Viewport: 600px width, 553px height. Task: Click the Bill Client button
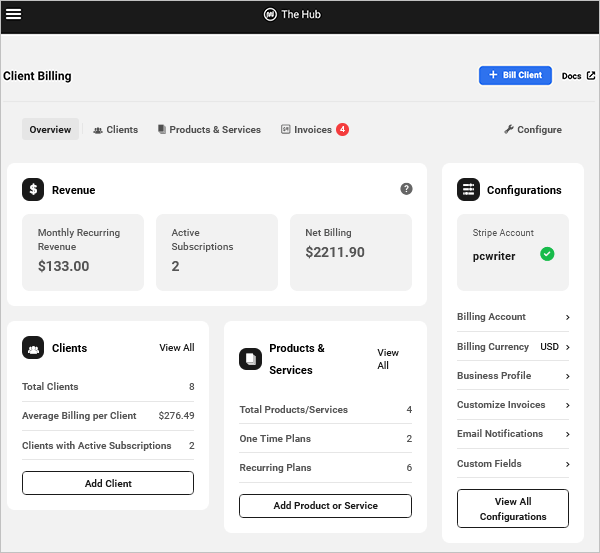point(515,75)
